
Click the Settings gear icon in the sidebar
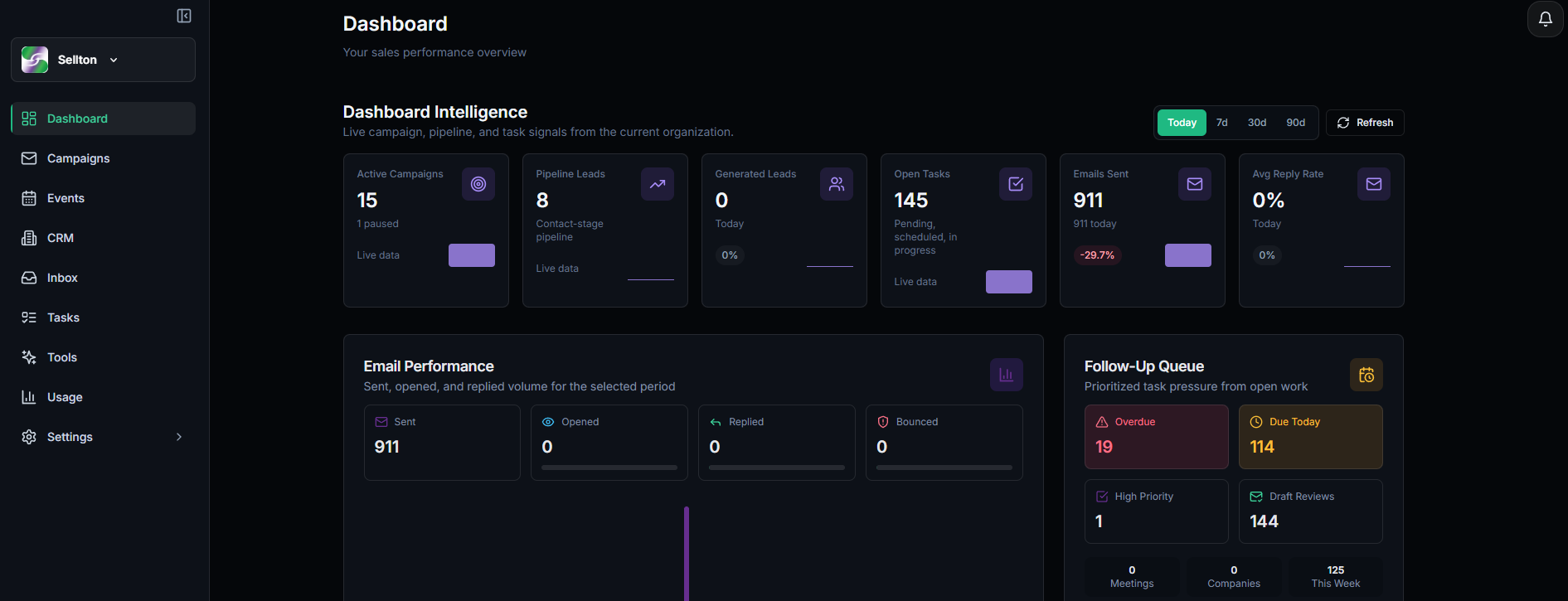[29, 437]
